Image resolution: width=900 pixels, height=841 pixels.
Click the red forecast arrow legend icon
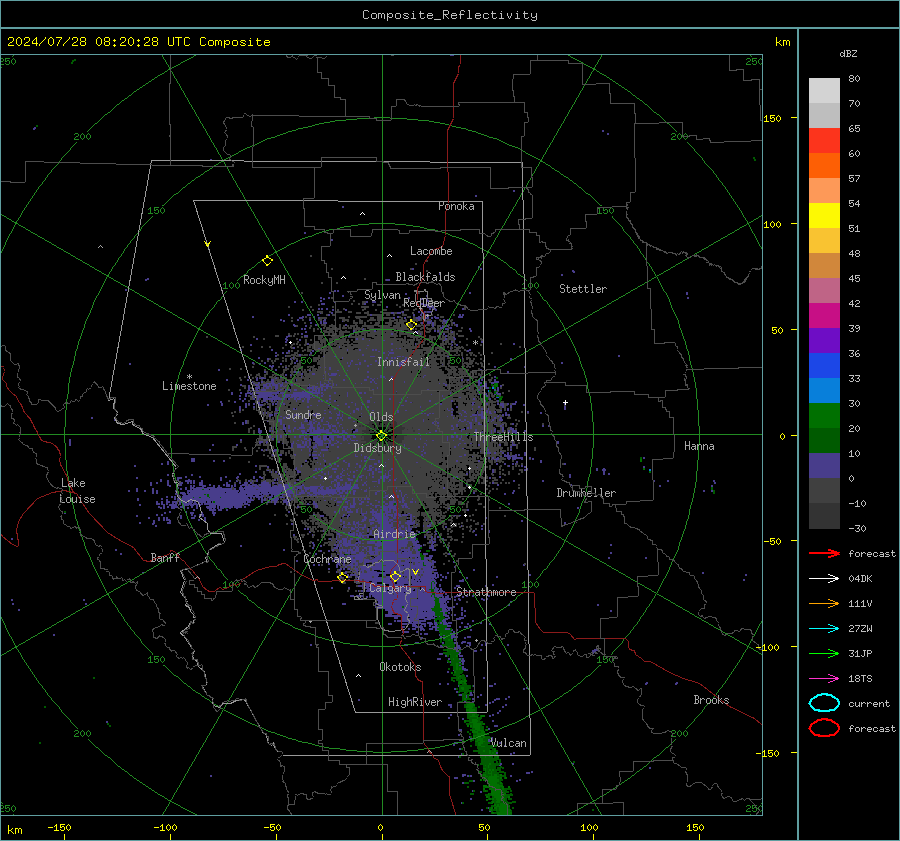pyautogui.click(x=824, y=553)
